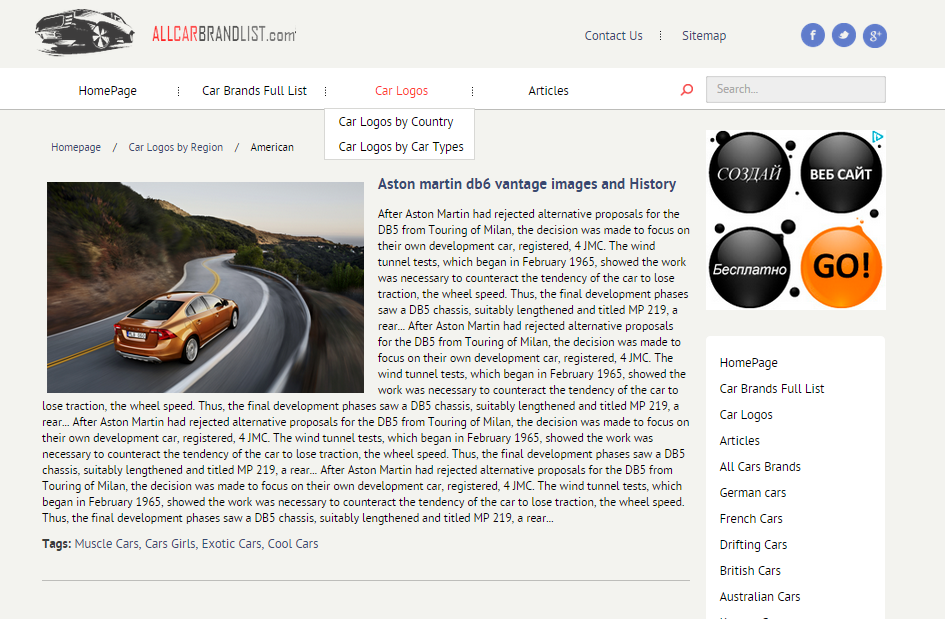
Task: Click American breadcrumb text
Action: click(x=272, y=147)
